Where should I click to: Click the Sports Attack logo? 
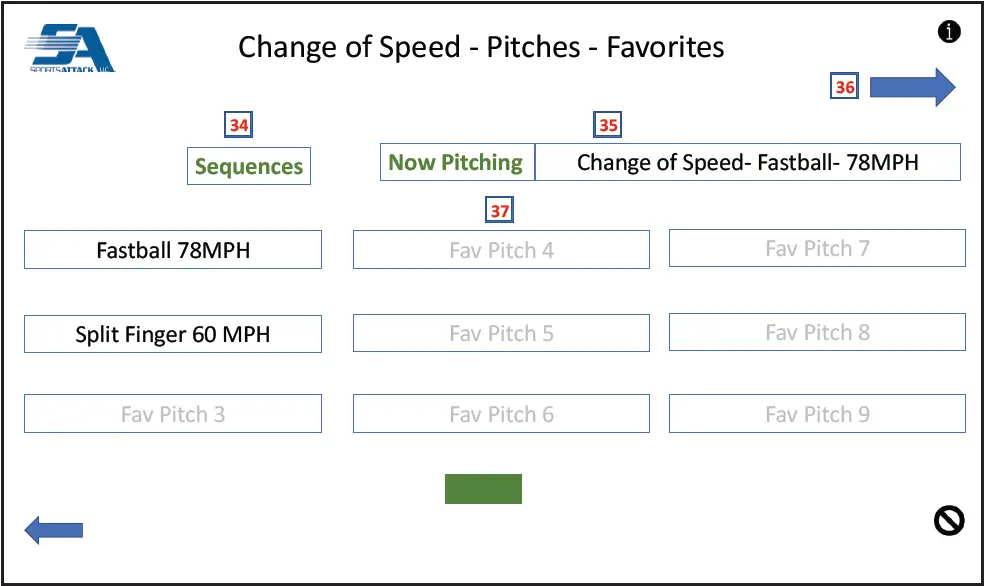pyautogui.click(x=70, y=48)
